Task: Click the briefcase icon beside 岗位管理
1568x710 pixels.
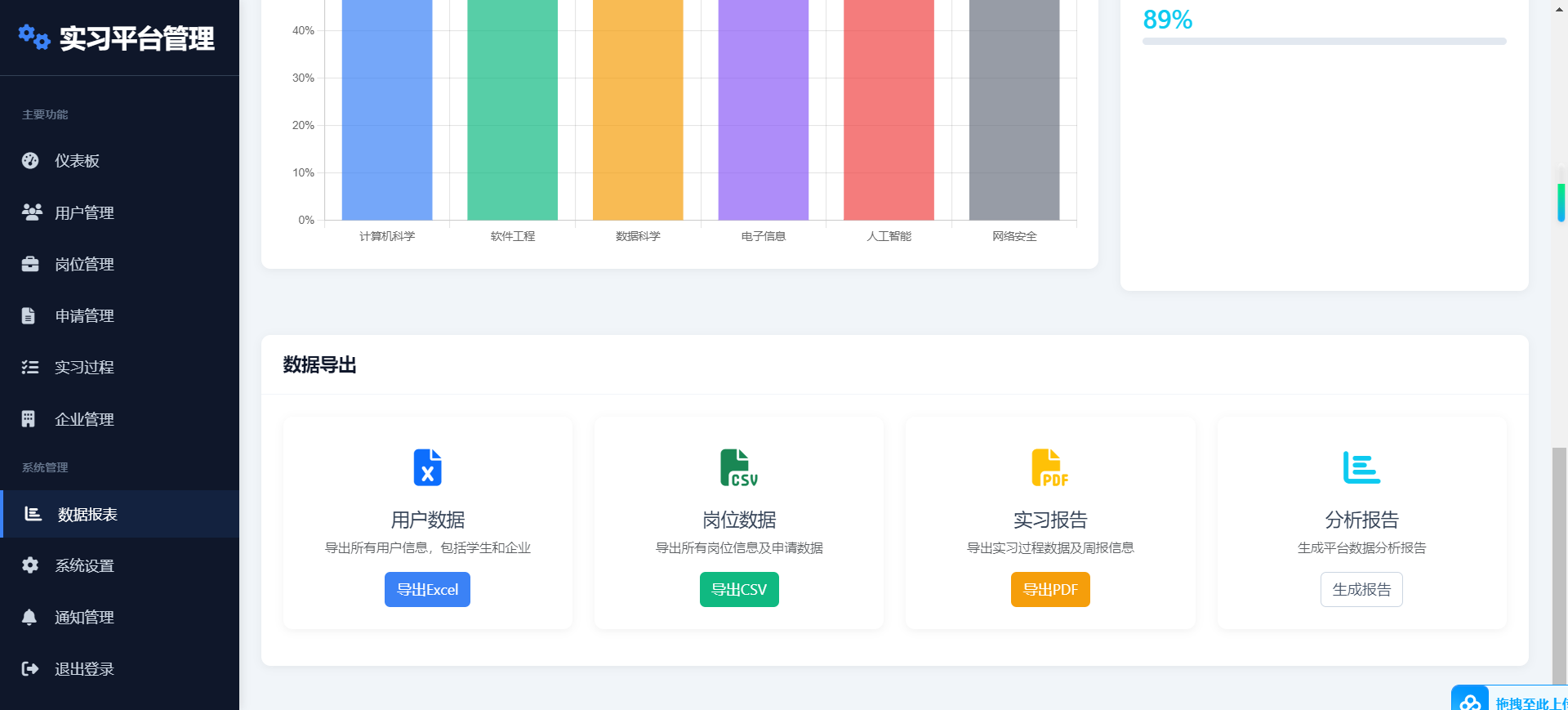Action: 30,264
